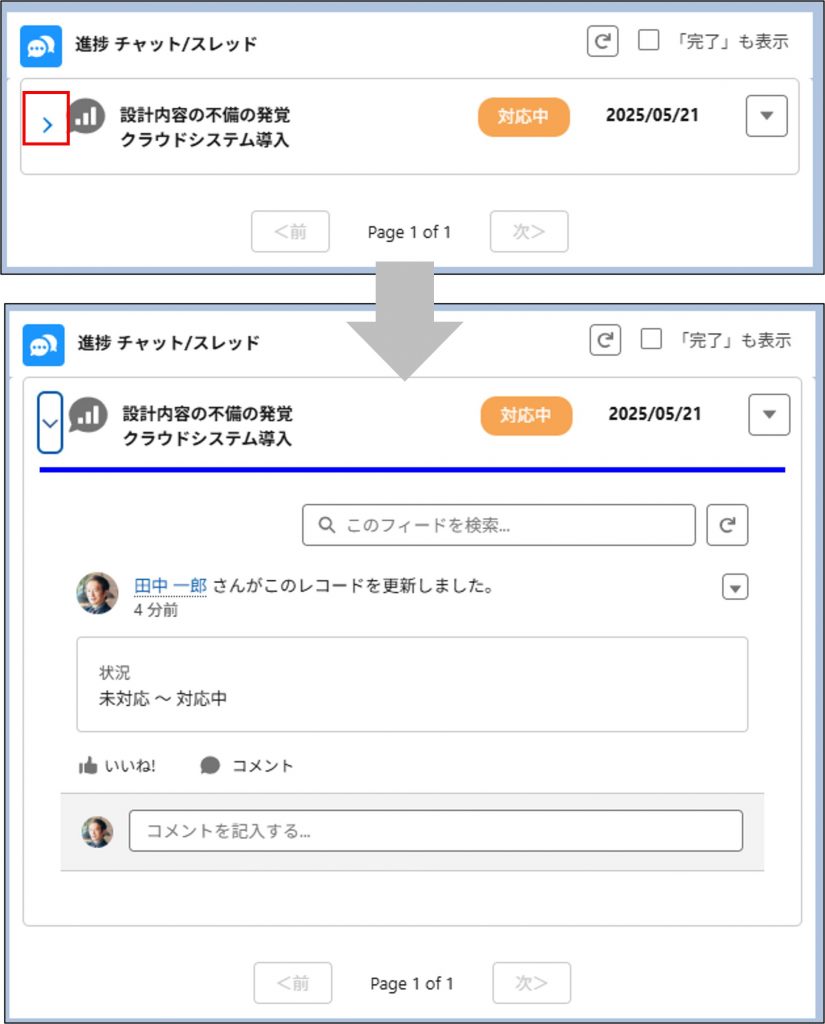Screen dimensions: 825x1024
Task: Open 田中 一郎's profile photo on the post
Action: pos(97,593)
